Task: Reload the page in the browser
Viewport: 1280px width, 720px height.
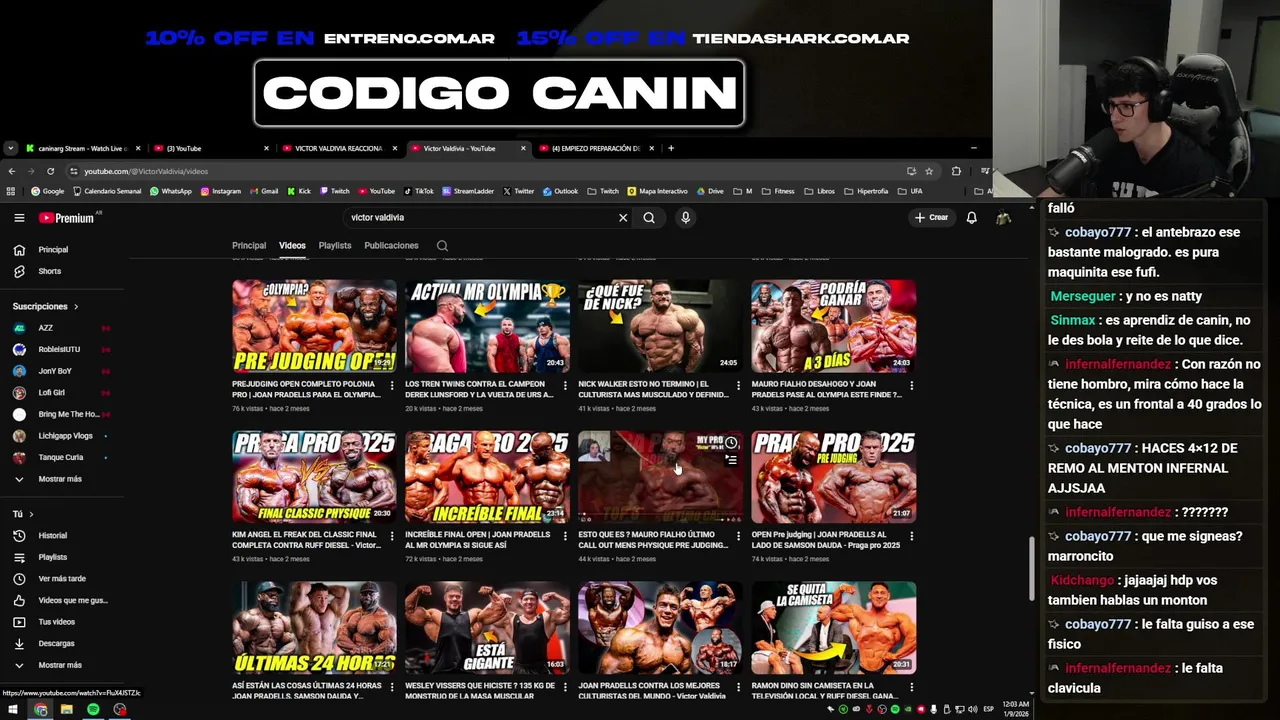Action: tap(50, 171)
